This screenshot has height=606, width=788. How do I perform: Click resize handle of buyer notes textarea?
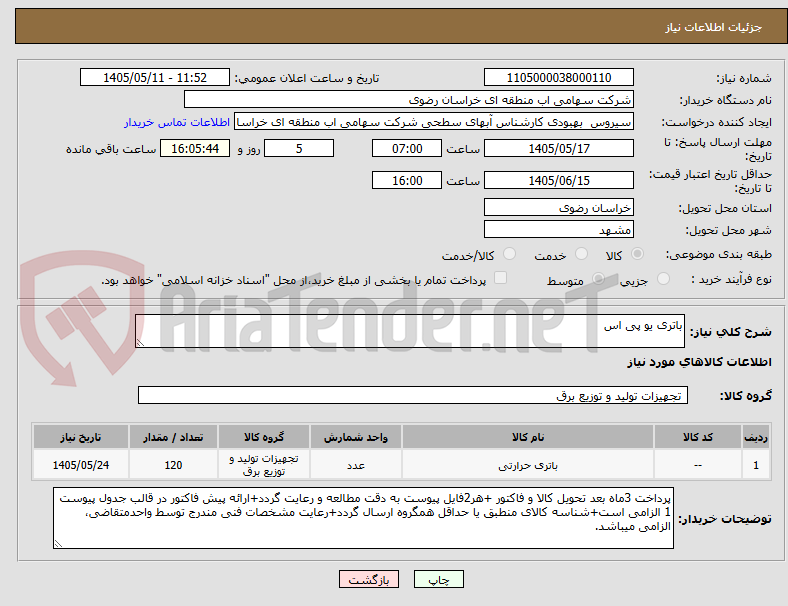pos(58,544)
